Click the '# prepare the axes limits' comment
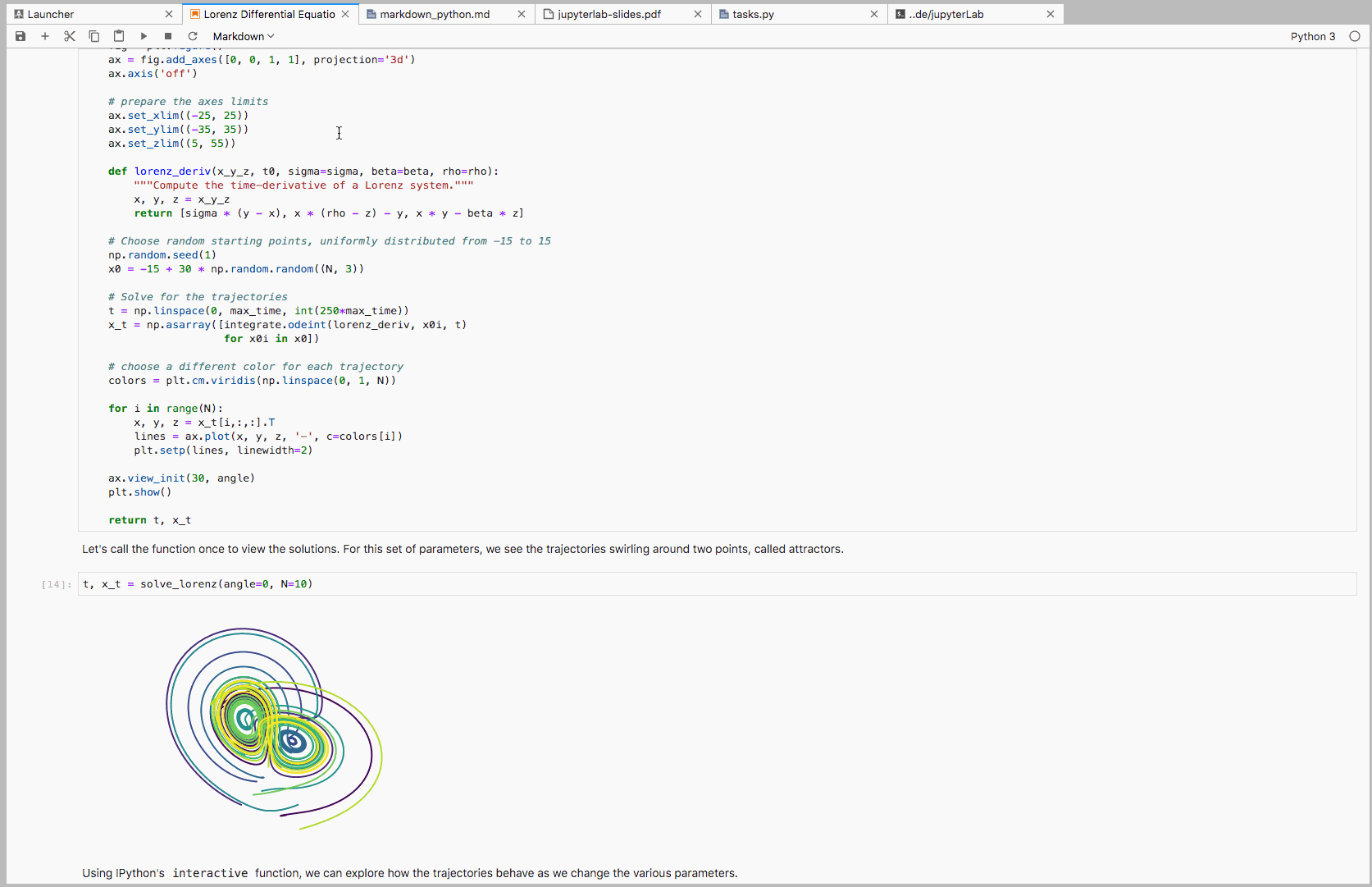The image size is (1372, 887). (x=188, y=102)
